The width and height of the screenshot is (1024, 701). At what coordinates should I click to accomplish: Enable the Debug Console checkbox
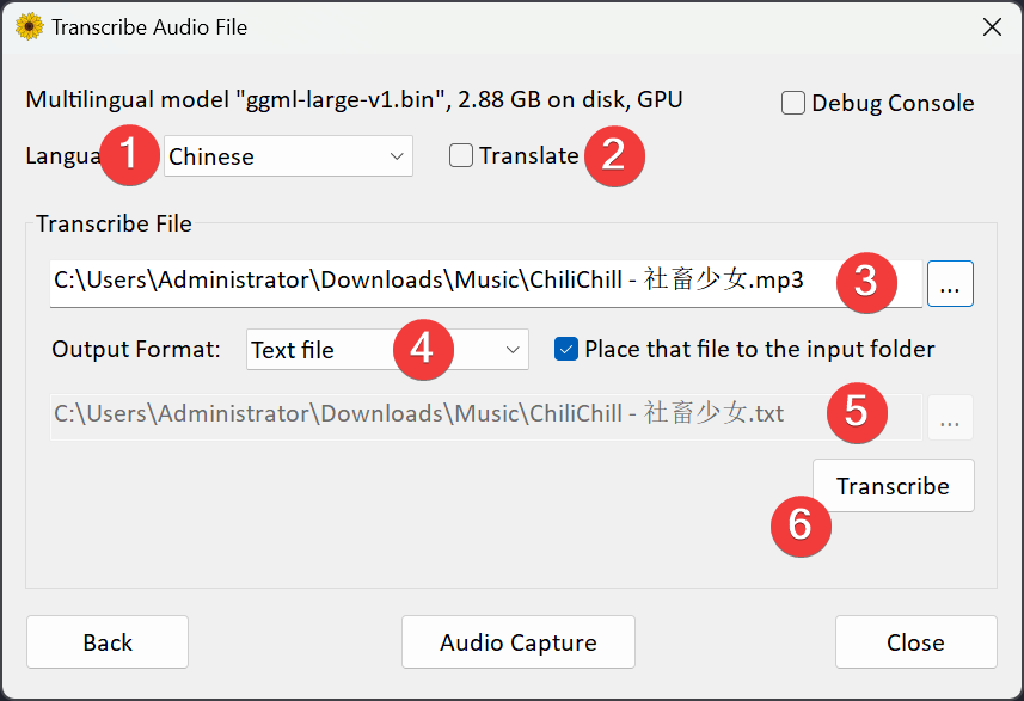(793, 103)
